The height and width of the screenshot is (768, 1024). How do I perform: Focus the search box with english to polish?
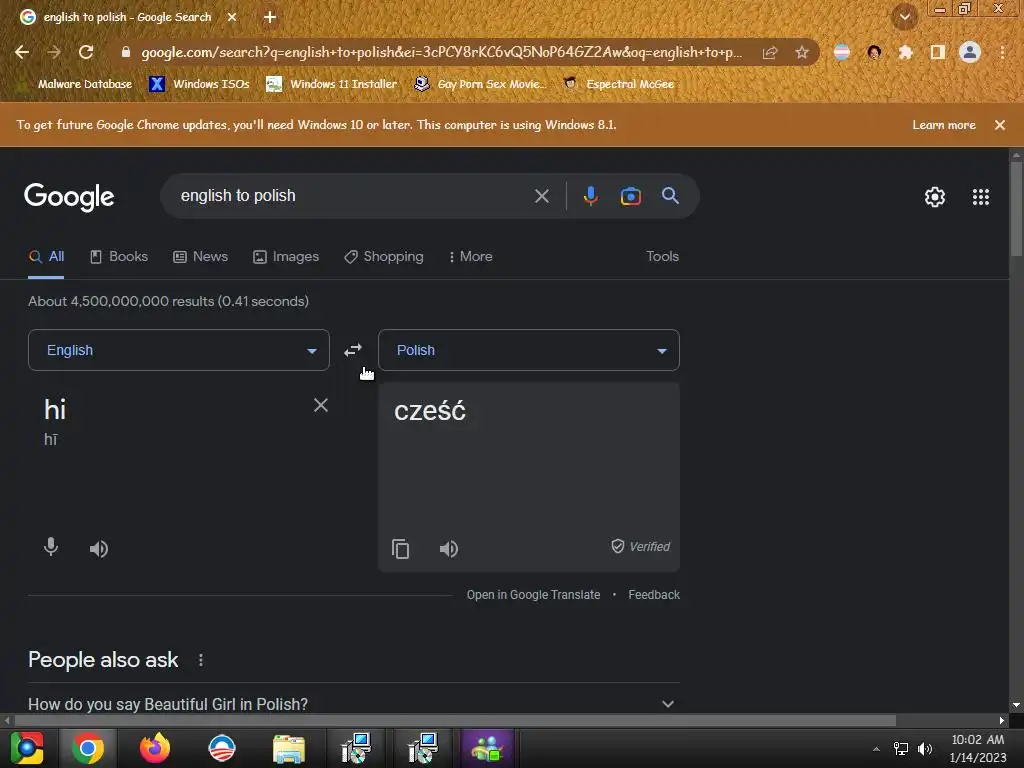tap(353, 196)
